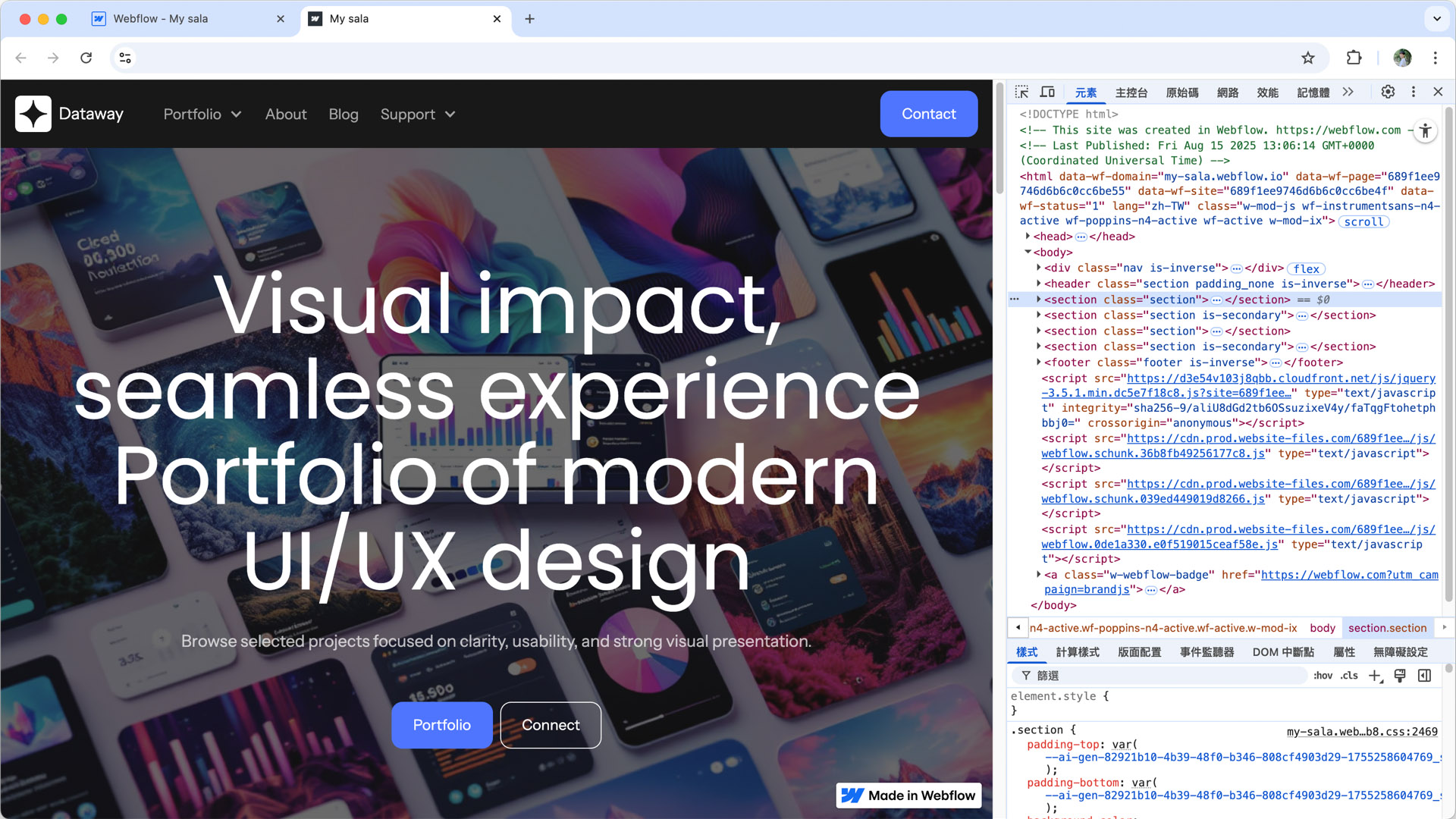
Task: Open the browser Extensions puzzle icon
Action: [x=1354, y=58]
